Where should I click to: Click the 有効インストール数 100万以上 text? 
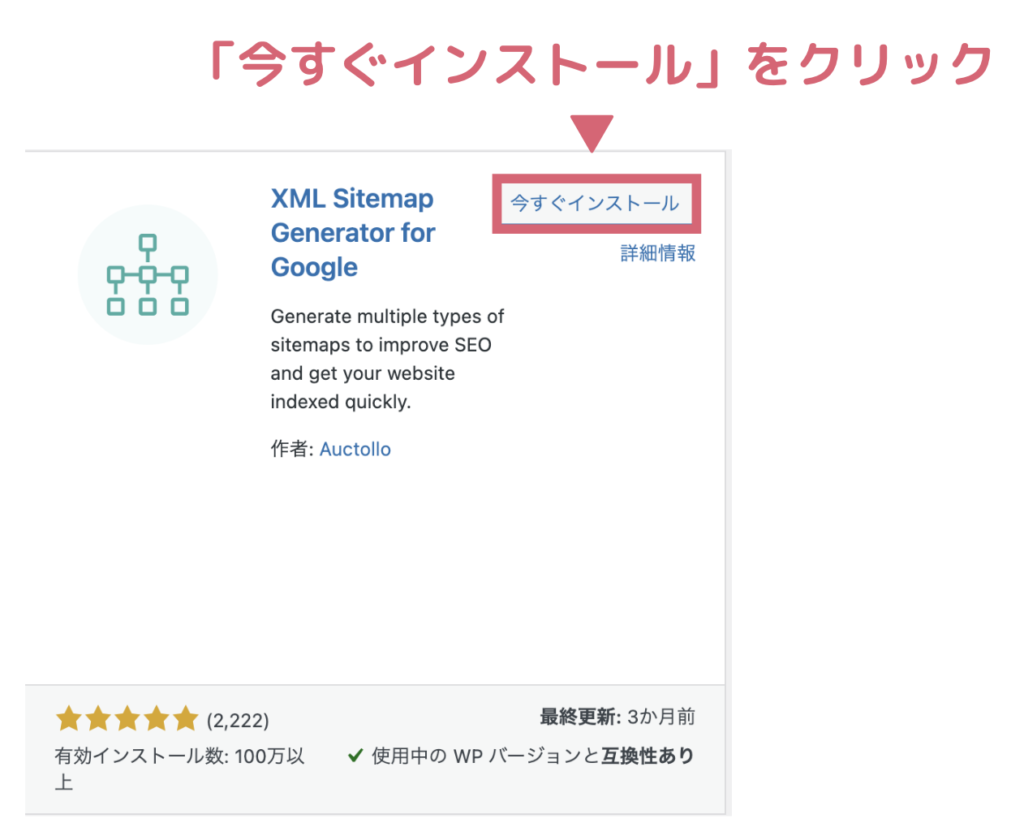(180, 769)
